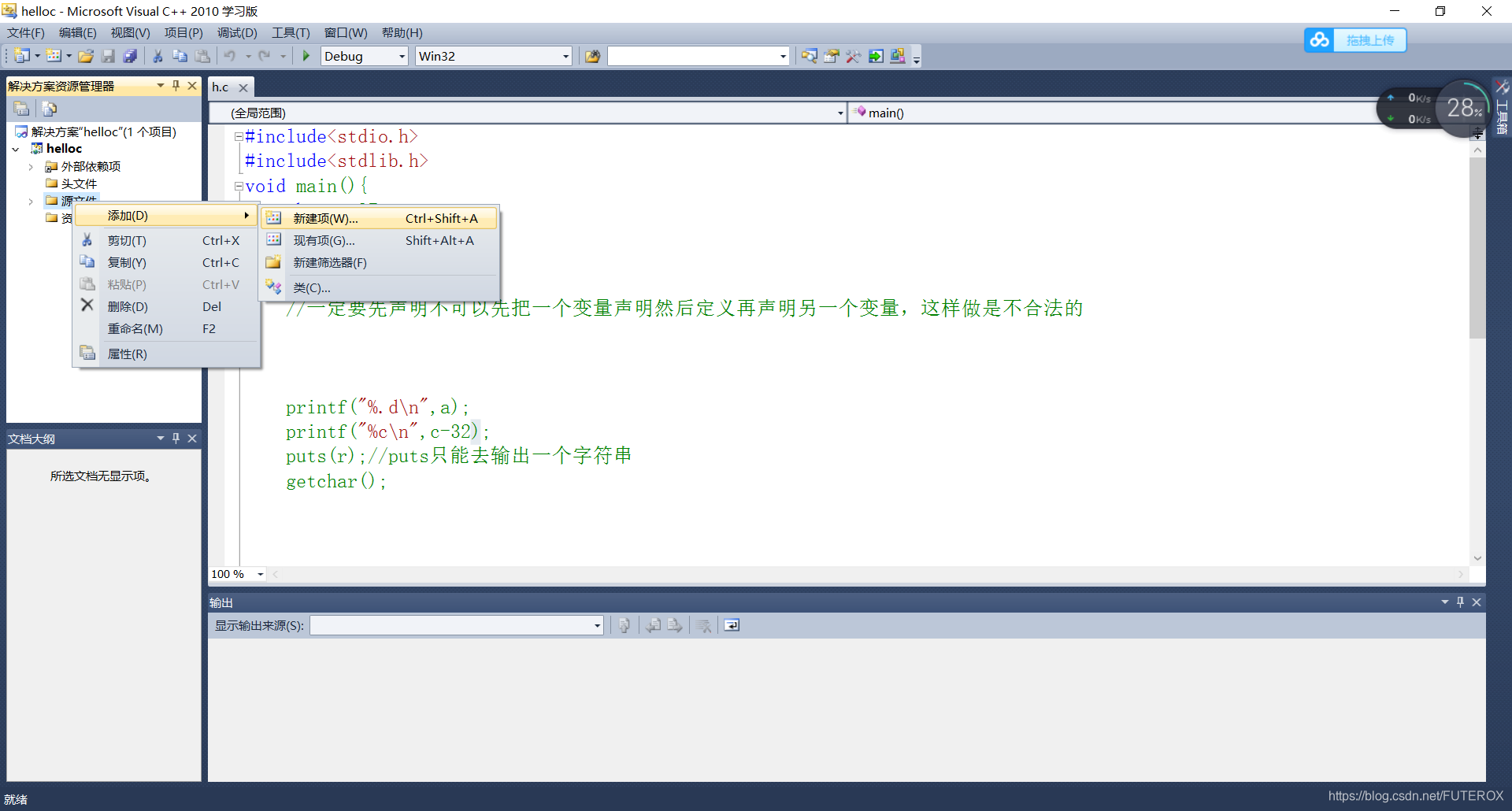
Task: Click the Paste toolbar icon
Action: coord(202,56)
